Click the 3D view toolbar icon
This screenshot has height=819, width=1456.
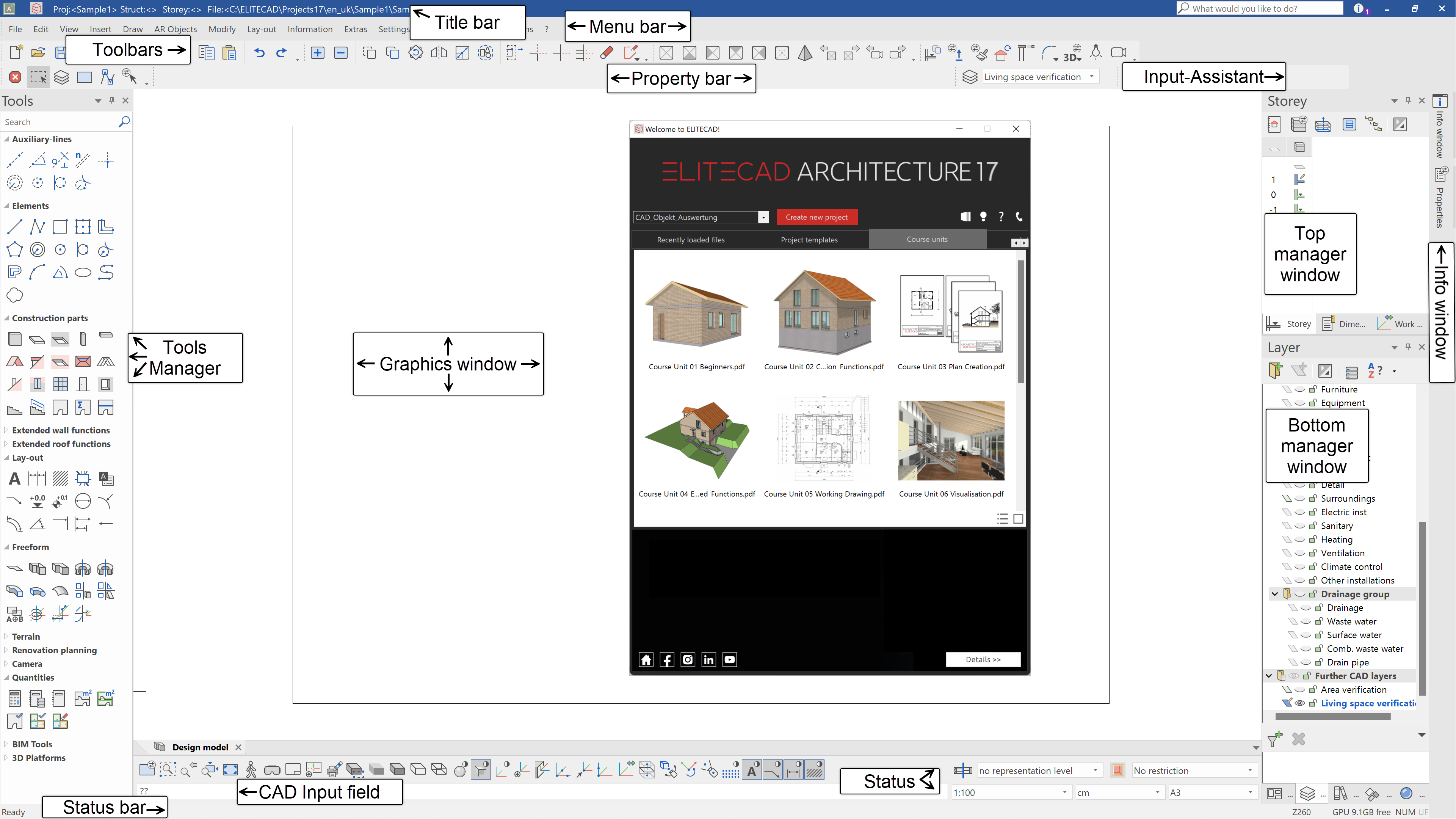coord(1072,54)
